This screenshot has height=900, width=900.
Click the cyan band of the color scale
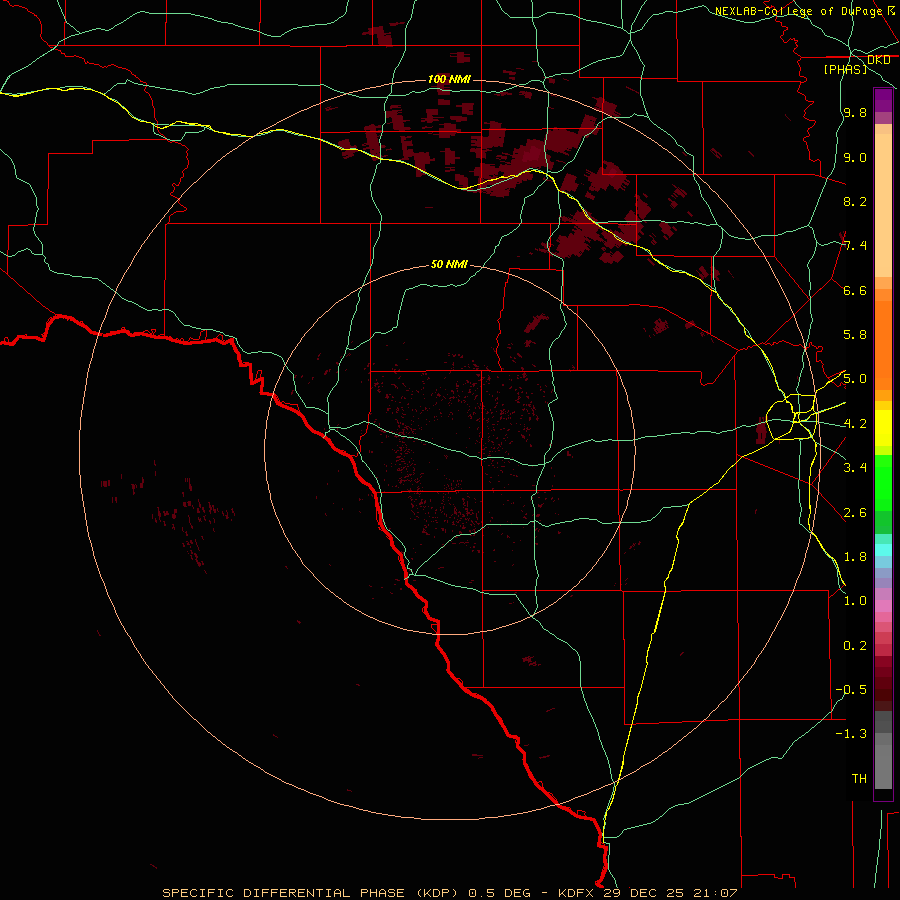coord(883,550)
